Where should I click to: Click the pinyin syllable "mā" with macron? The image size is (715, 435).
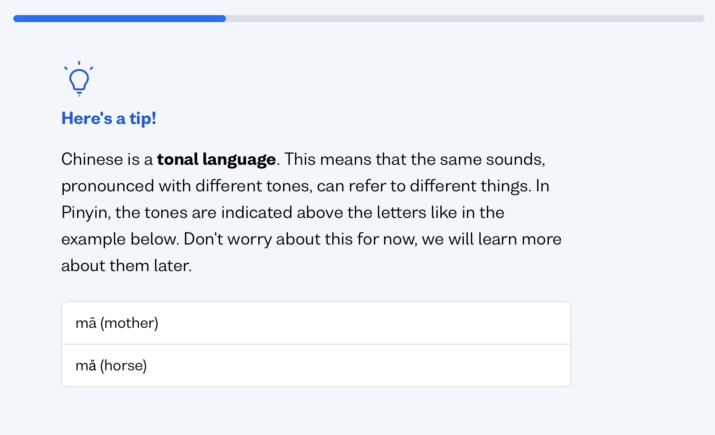[86, 323]
